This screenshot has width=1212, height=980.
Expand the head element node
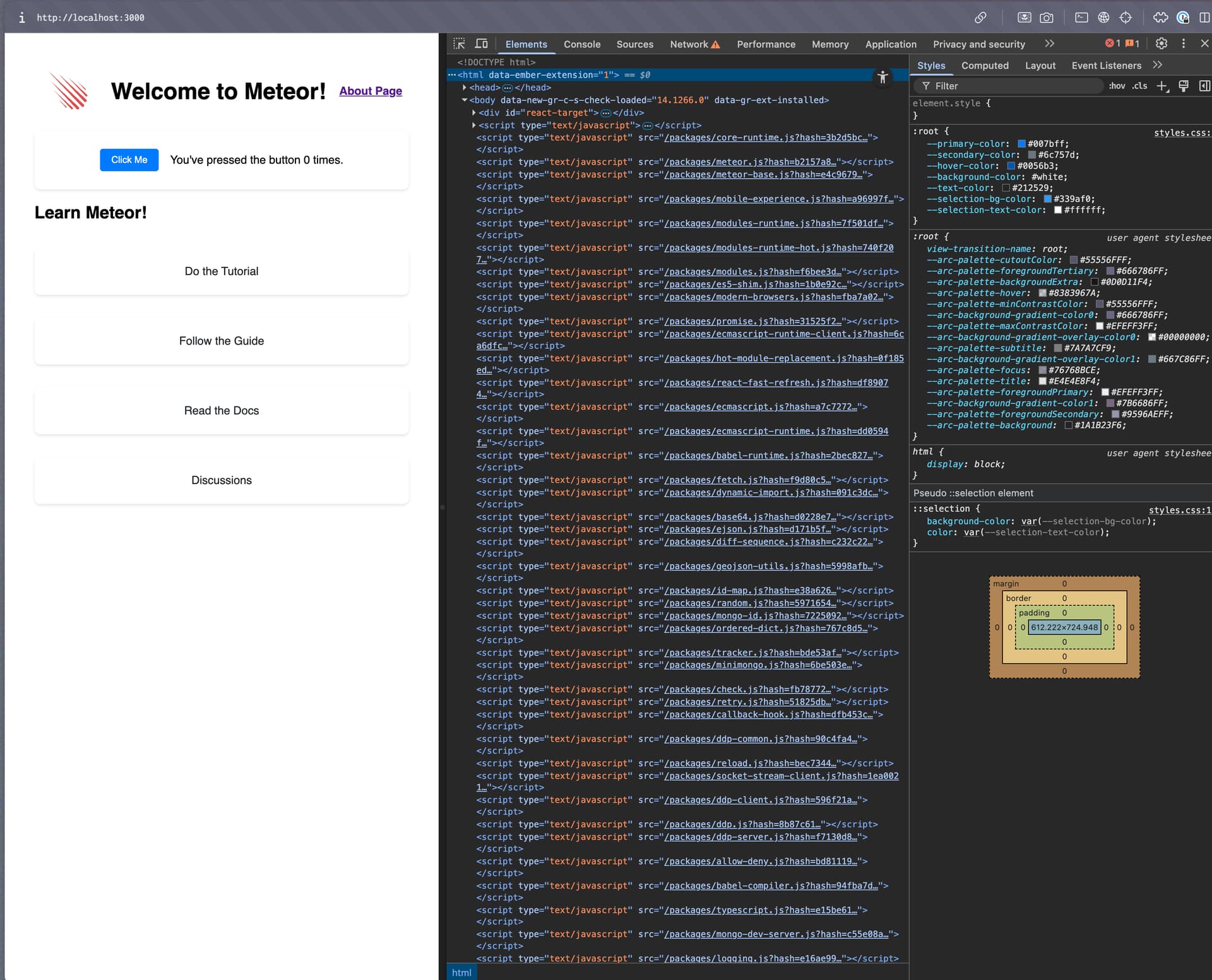[x=465, y=88]
